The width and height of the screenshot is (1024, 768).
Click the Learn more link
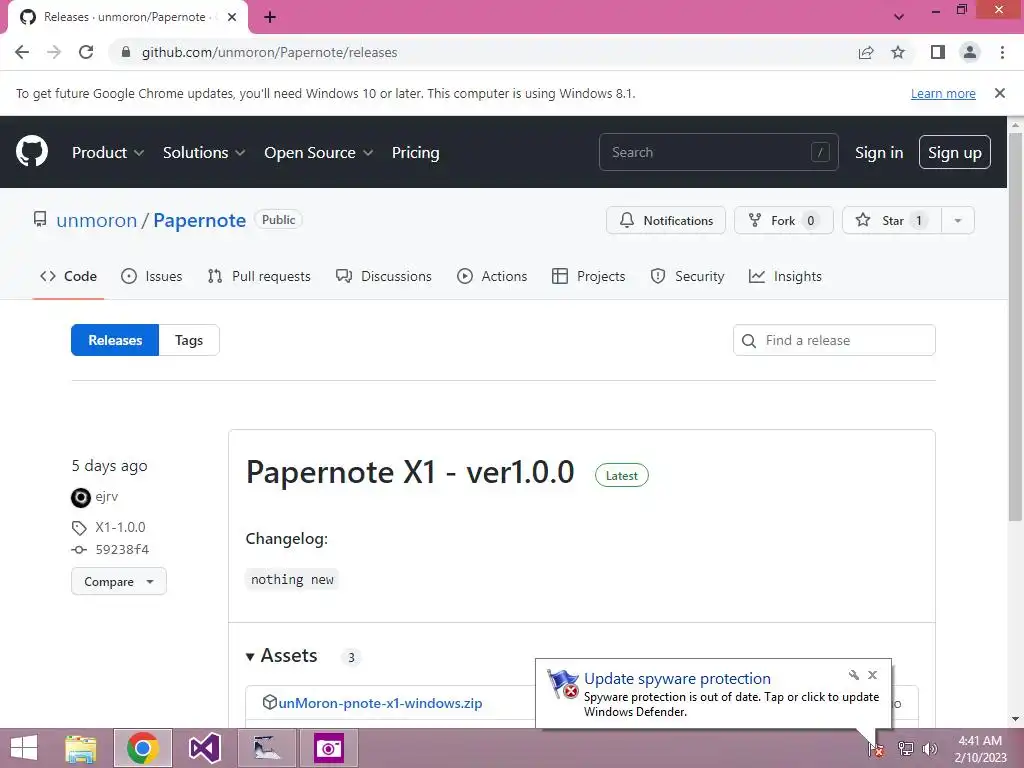click(x=943, y=93)
